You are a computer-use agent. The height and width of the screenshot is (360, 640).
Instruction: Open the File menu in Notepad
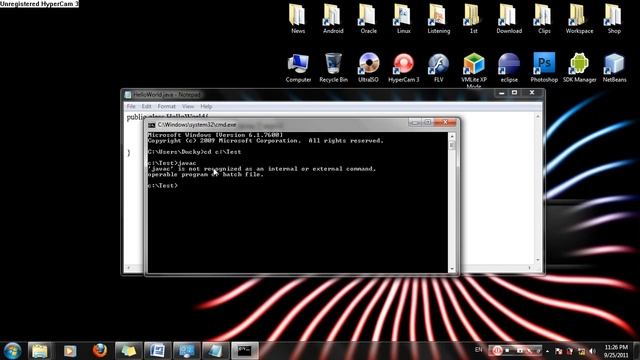(x=131, y=107)
